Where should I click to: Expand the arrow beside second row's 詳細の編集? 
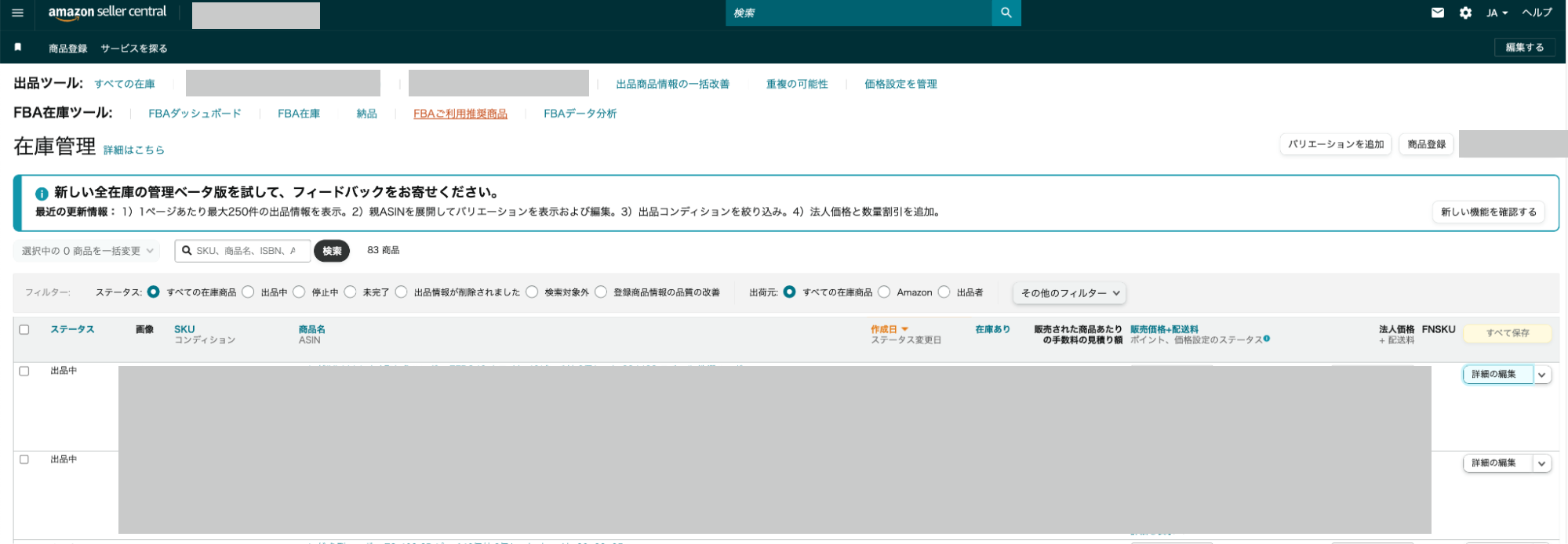click(1542, 463)
